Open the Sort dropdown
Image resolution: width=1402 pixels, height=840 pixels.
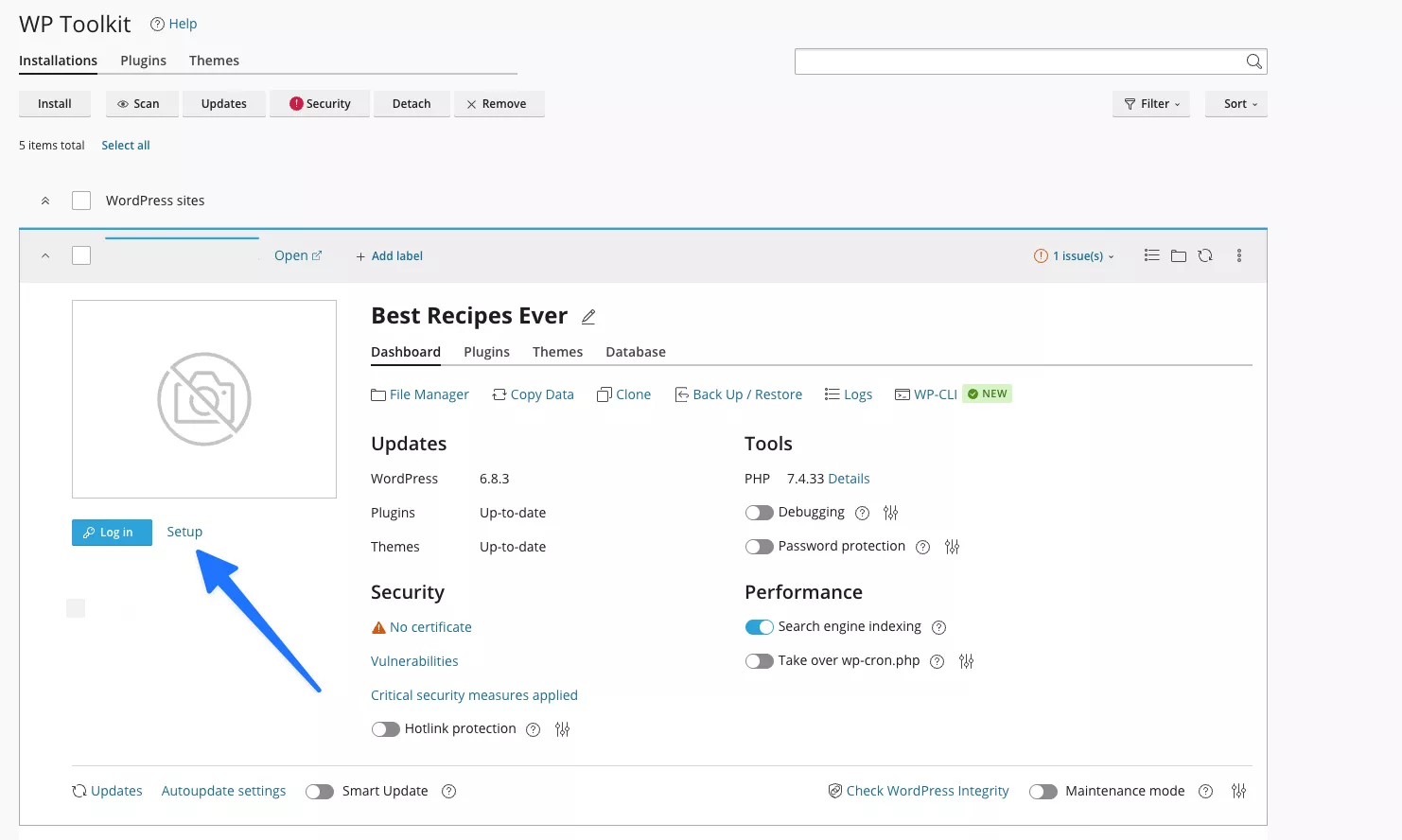[1236, 104]
